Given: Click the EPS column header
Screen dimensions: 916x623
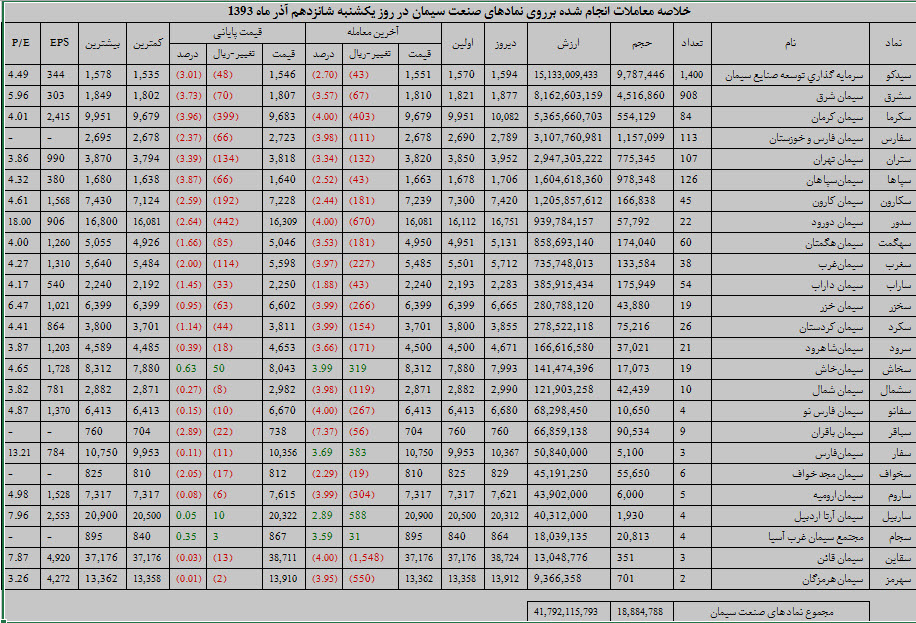Looking at the screenshot, I should [x=59, y=43].
